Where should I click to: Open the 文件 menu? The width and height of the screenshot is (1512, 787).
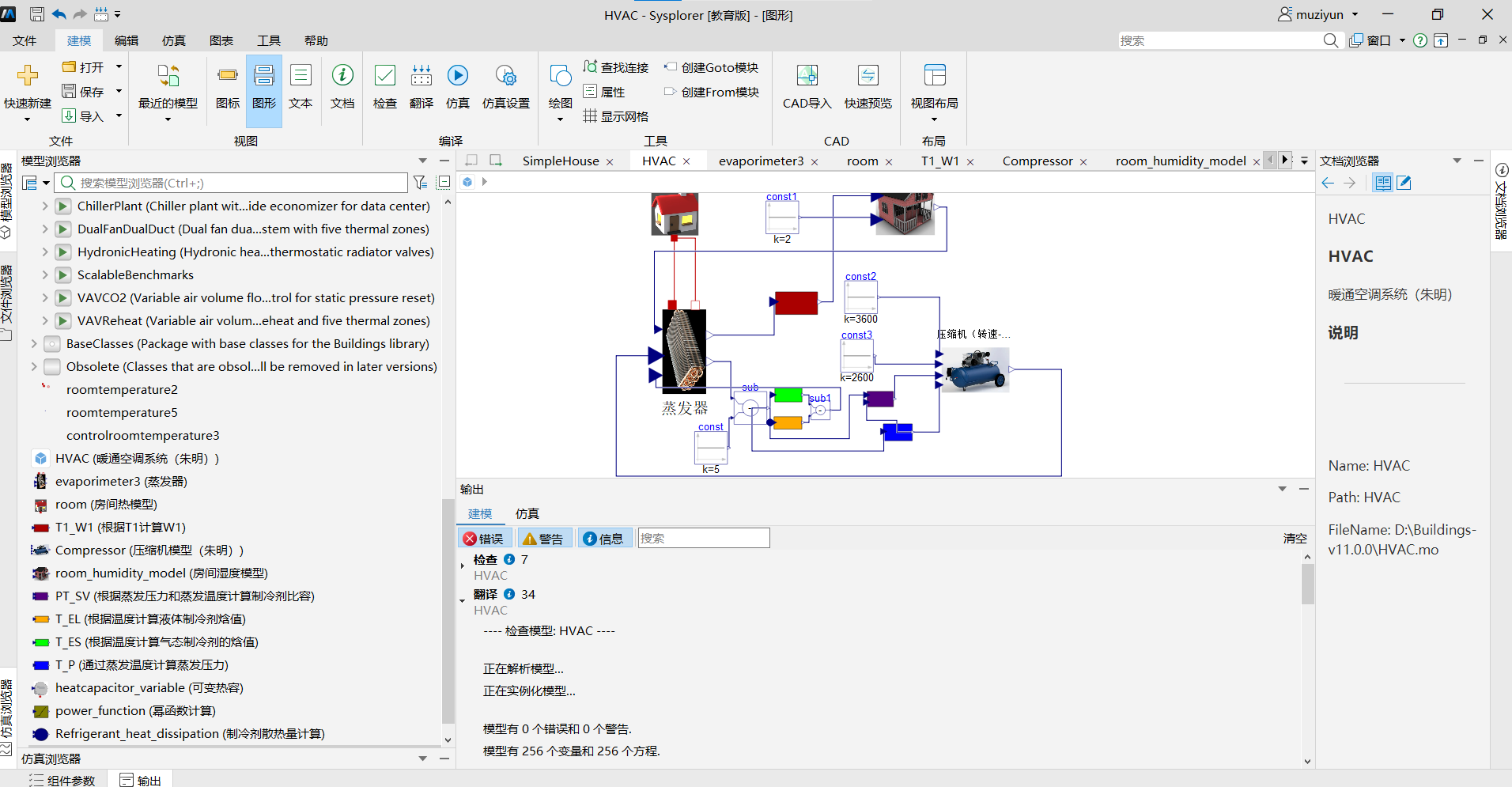(25, 40)
